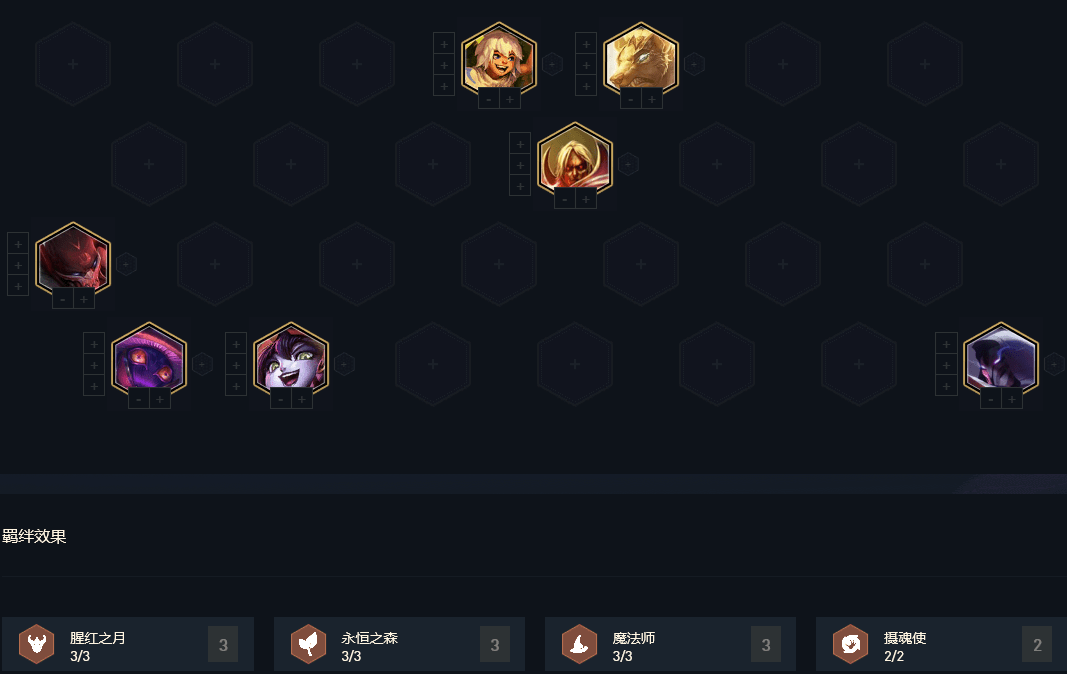The image size is (1067, 674).
Task: Click the dark hooded champion at far right
Action: point(1001,360)
